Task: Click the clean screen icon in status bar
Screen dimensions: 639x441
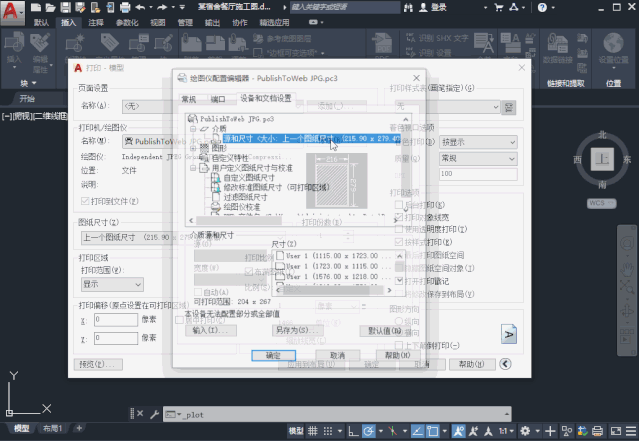Action: 615,431
